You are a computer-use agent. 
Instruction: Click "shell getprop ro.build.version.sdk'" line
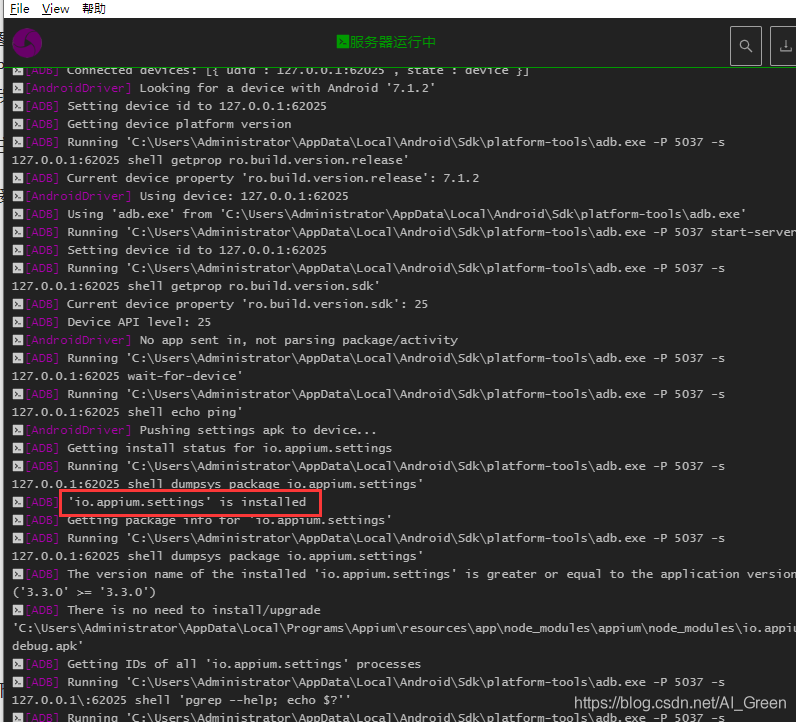tap(254, 286)
